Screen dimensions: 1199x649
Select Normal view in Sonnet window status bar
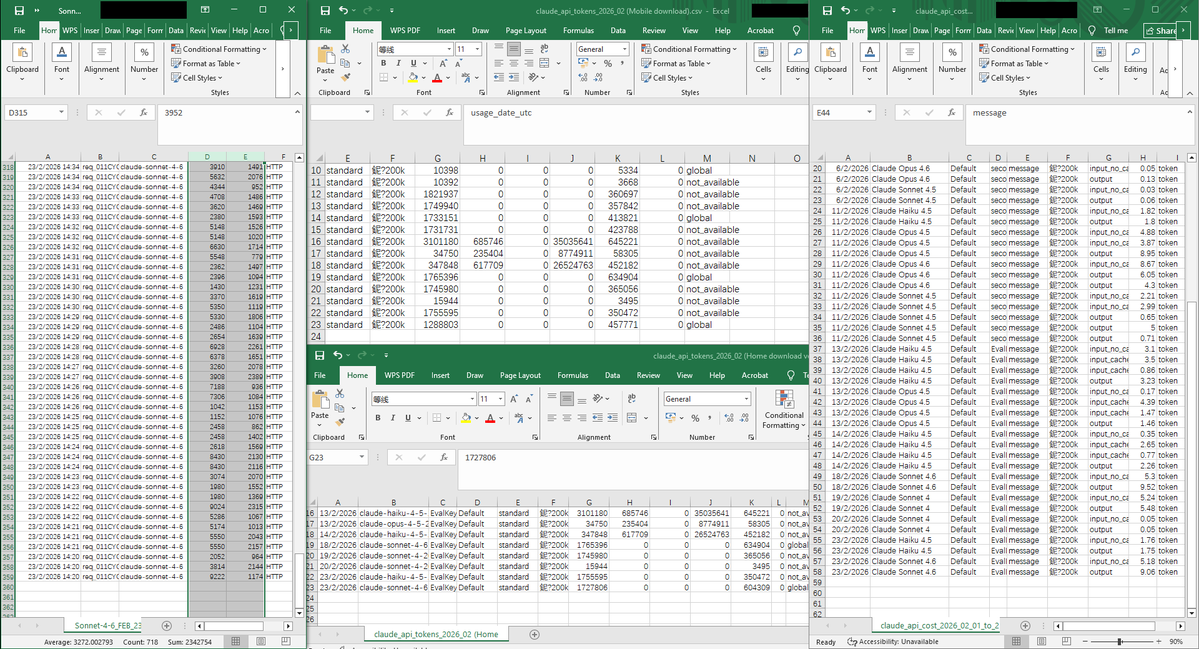pos(236,641)
